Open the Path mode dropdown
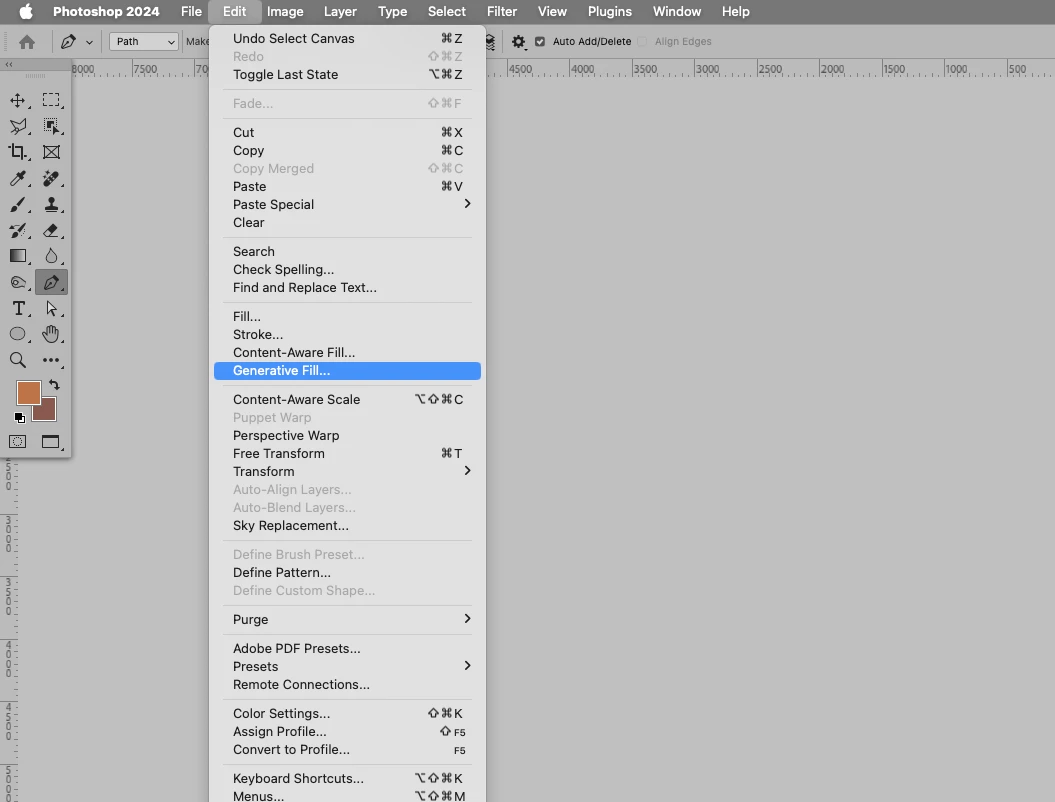The width and height of the screenshot is (1055, 802). [144, 42]
